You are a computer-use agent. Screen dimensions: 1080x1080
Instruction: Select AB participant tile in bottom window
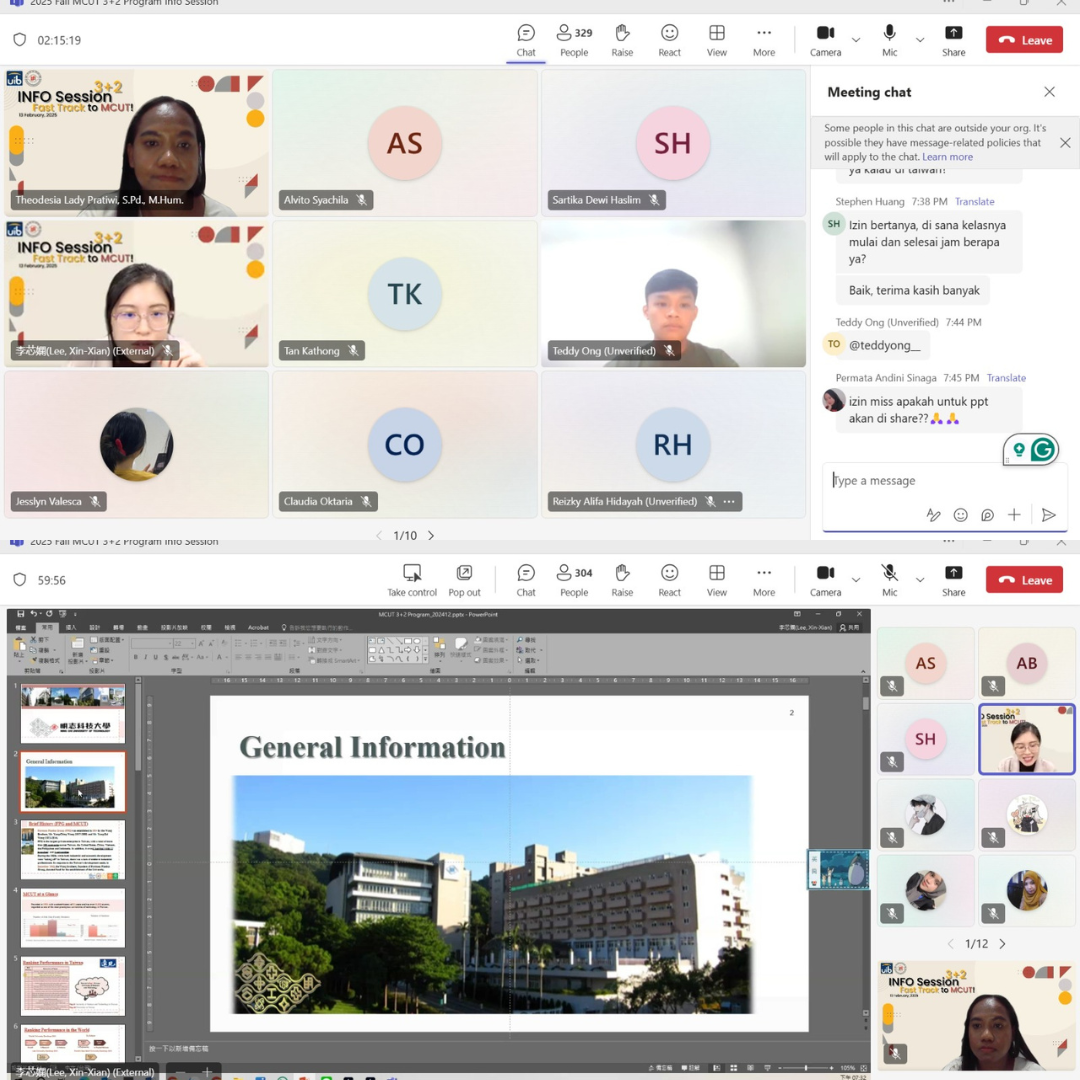(x=1026, y=663)
